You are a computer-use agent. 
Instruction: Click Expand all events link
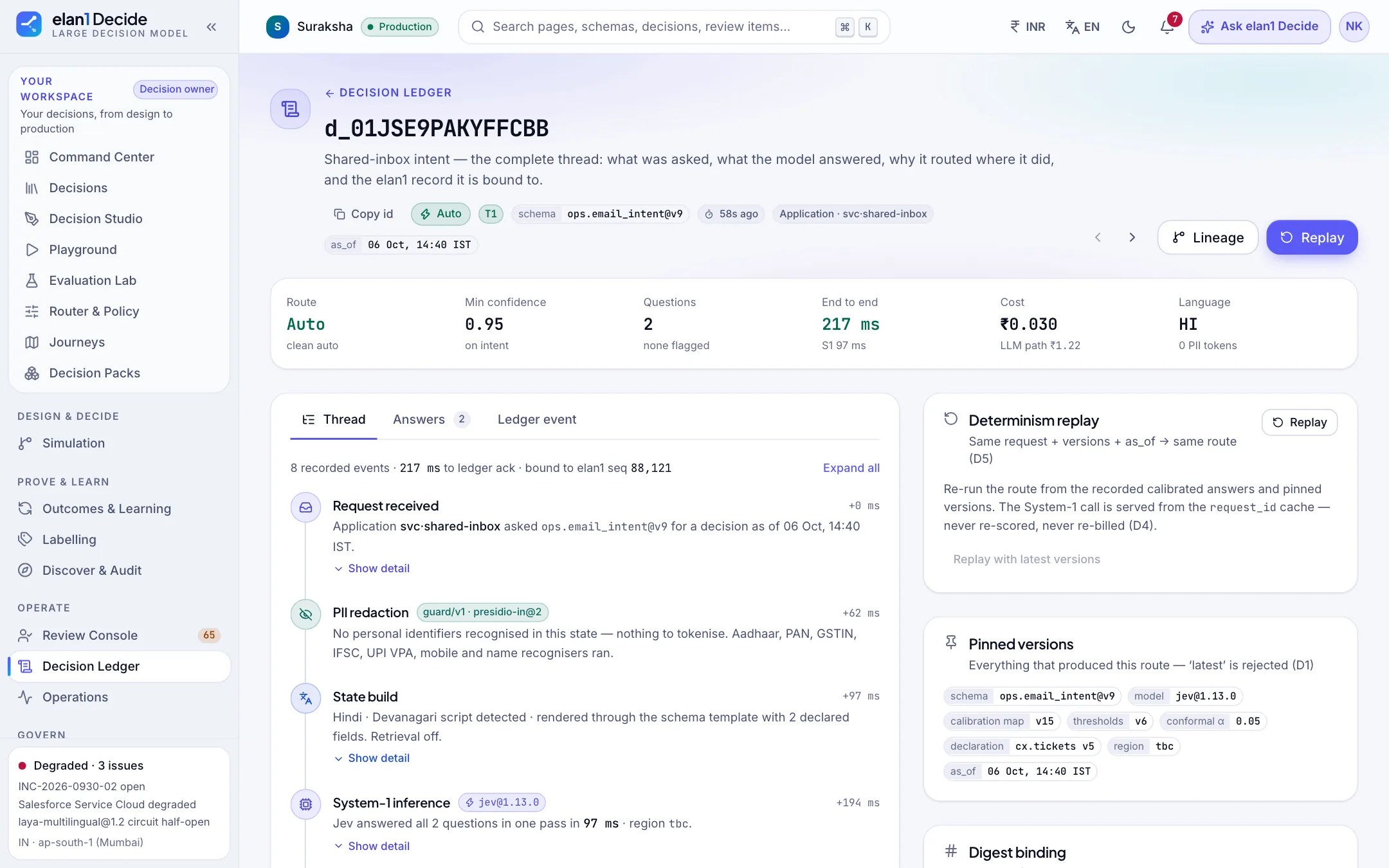[851, 468]
